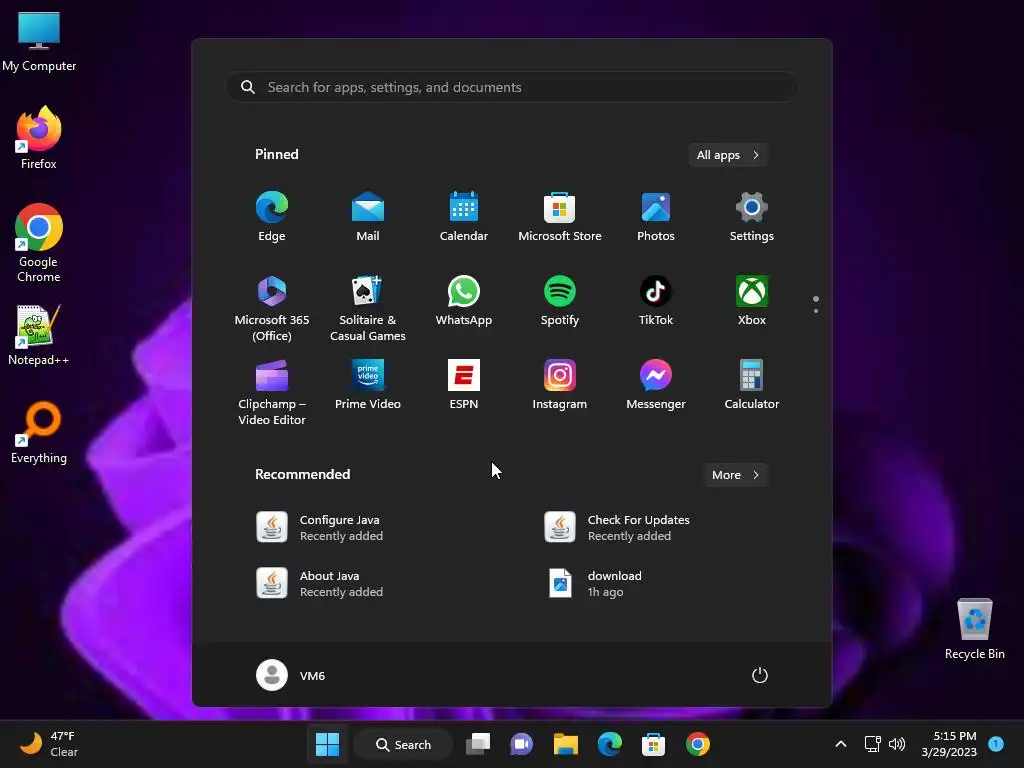Viewport: 1024px width, 768px height.
Task: Open Messenger
Action: point(656,385)
